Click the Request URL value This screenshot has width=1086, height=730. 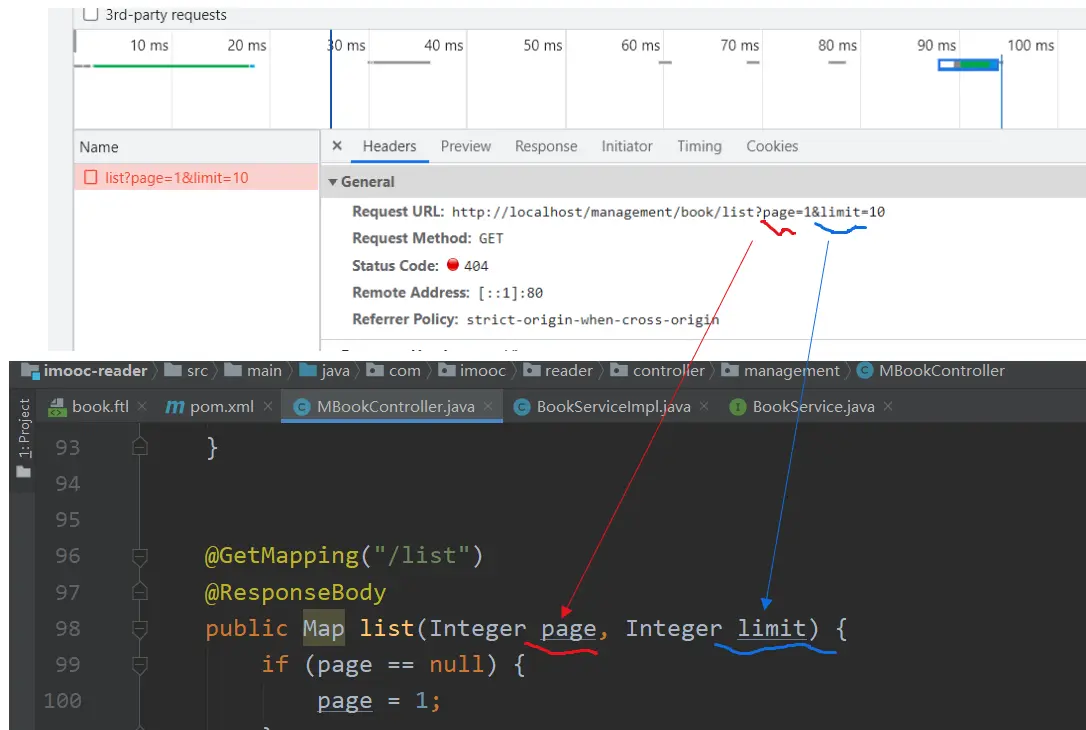coord(668,212)
